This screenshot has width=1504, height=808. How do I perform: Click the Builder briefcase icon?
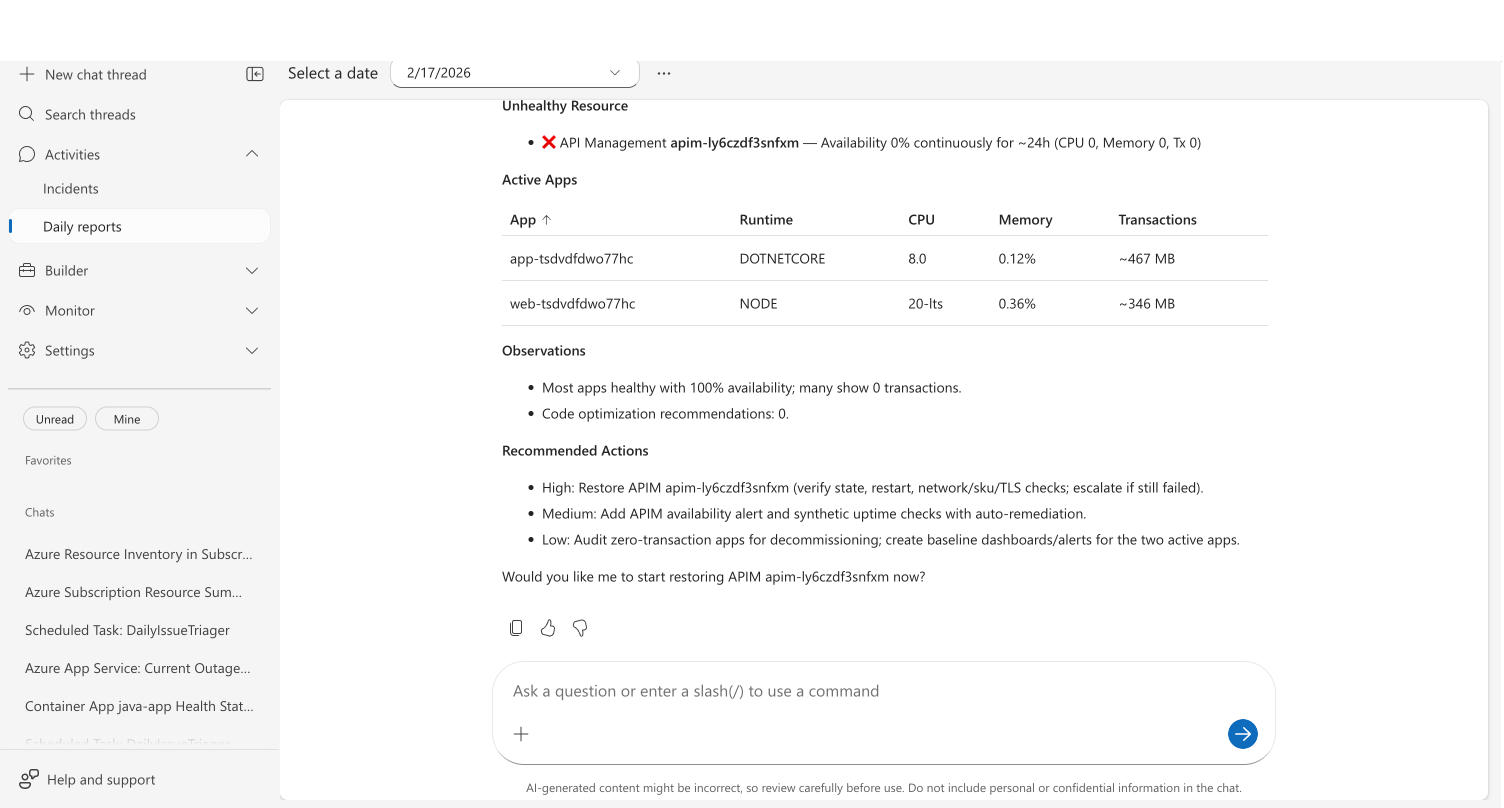coord(27,270)
